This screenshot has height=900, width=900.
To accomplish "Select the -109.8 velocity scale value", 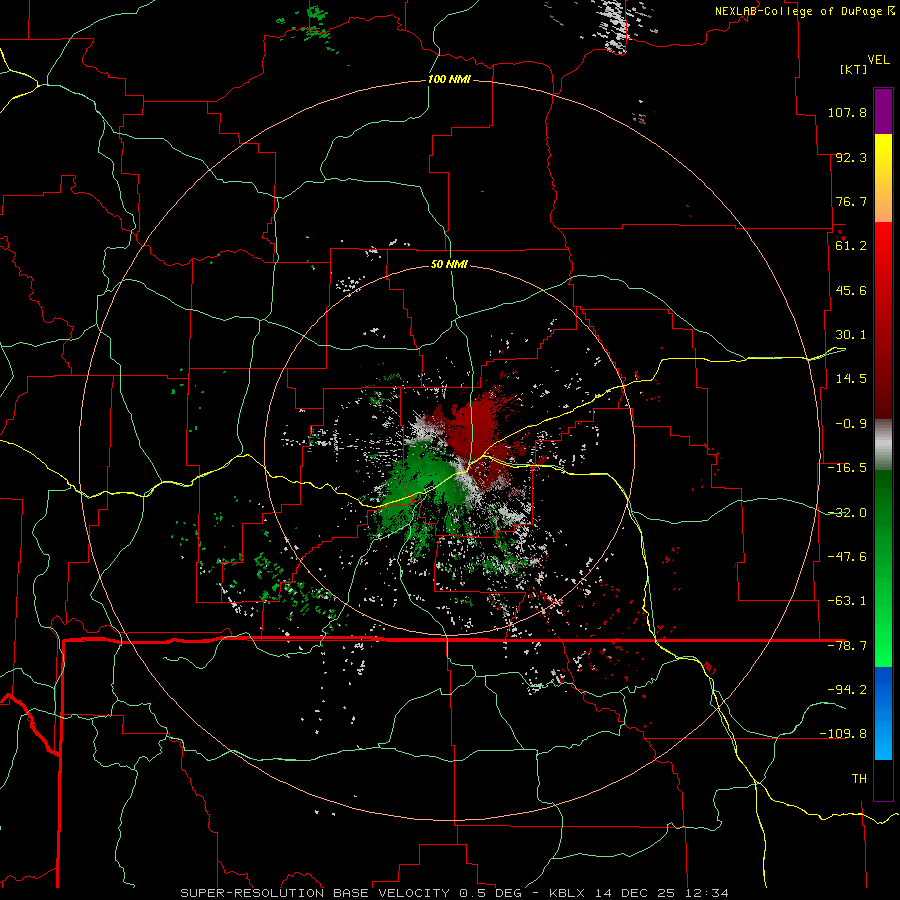I will 843,734.
